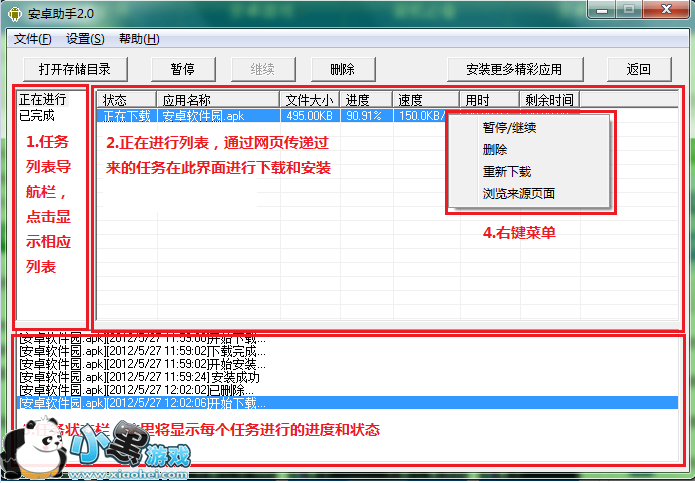Select 正在进行 in the task list
This screenshot has height=483, width=695.
43,99
